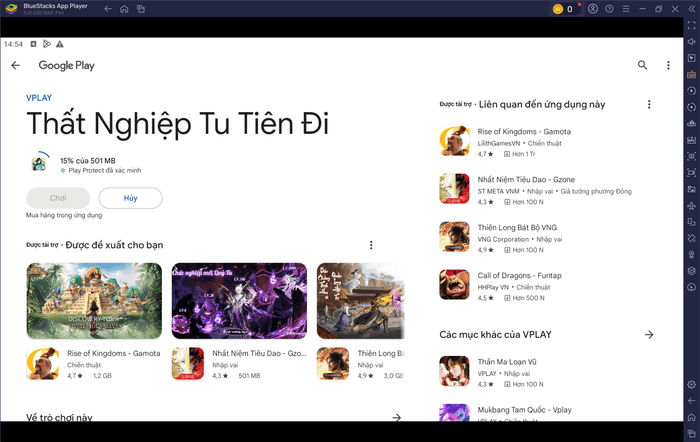Toggle BlueStacks full screen mode

tap(692, 25)
